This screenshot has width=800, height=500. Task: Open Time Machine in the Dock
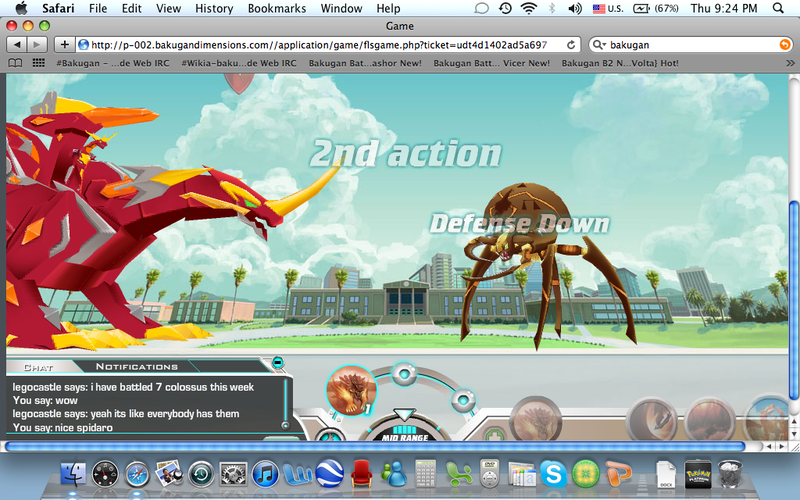202,474
